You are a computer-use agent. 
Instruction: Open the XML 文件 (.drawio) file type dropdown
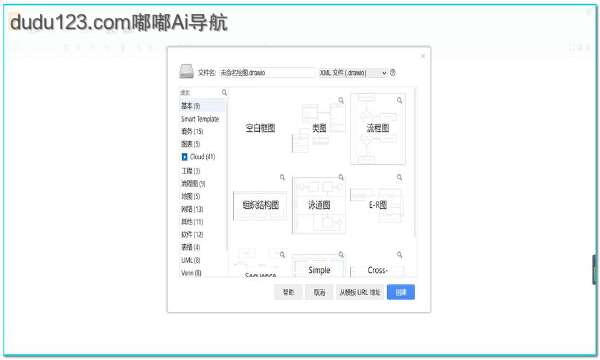click(x=354, y=73)
